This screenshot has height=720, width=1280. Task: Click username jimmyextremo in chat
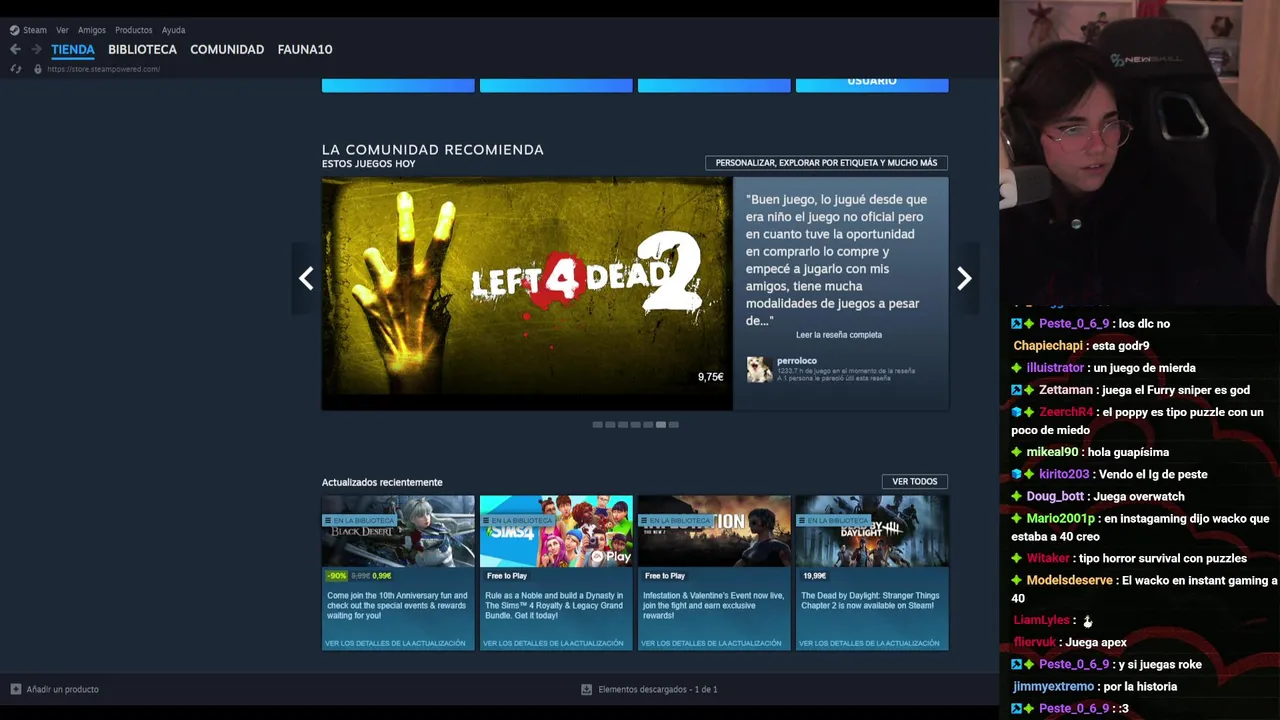tap(1053, 686)
